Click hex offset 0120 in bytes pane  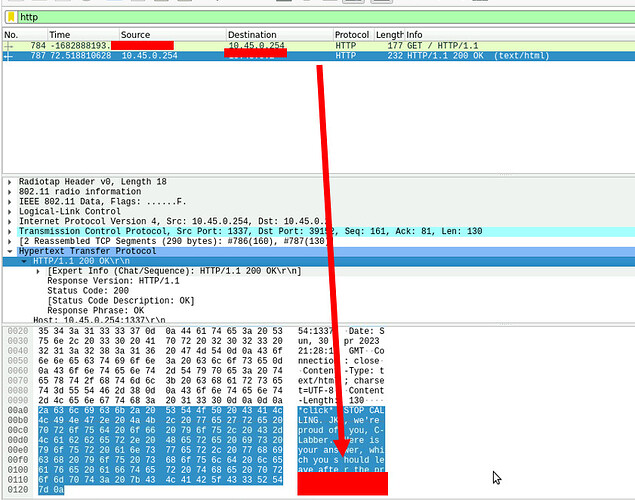click(18, 490)
